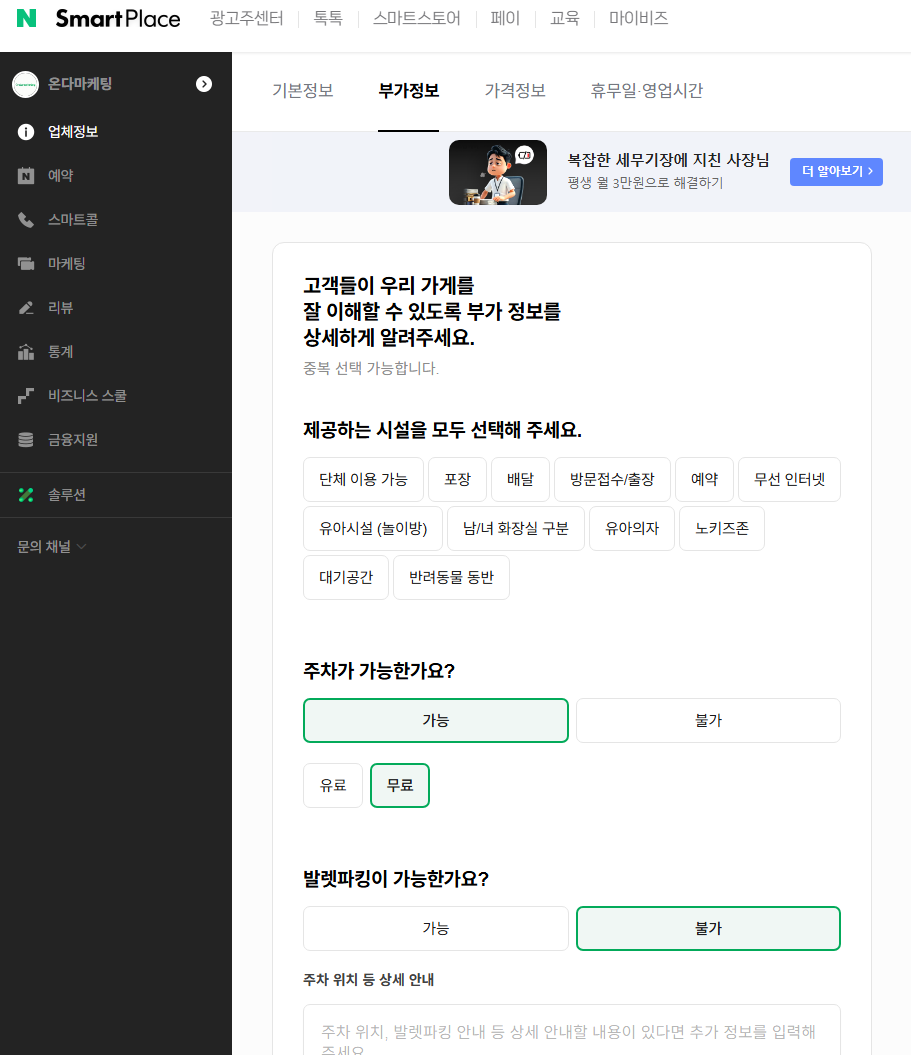The height and width of the screenshot is (1055, 911).
Task: Enable 가능 for valet parking
Action: (x=435, y=928)
